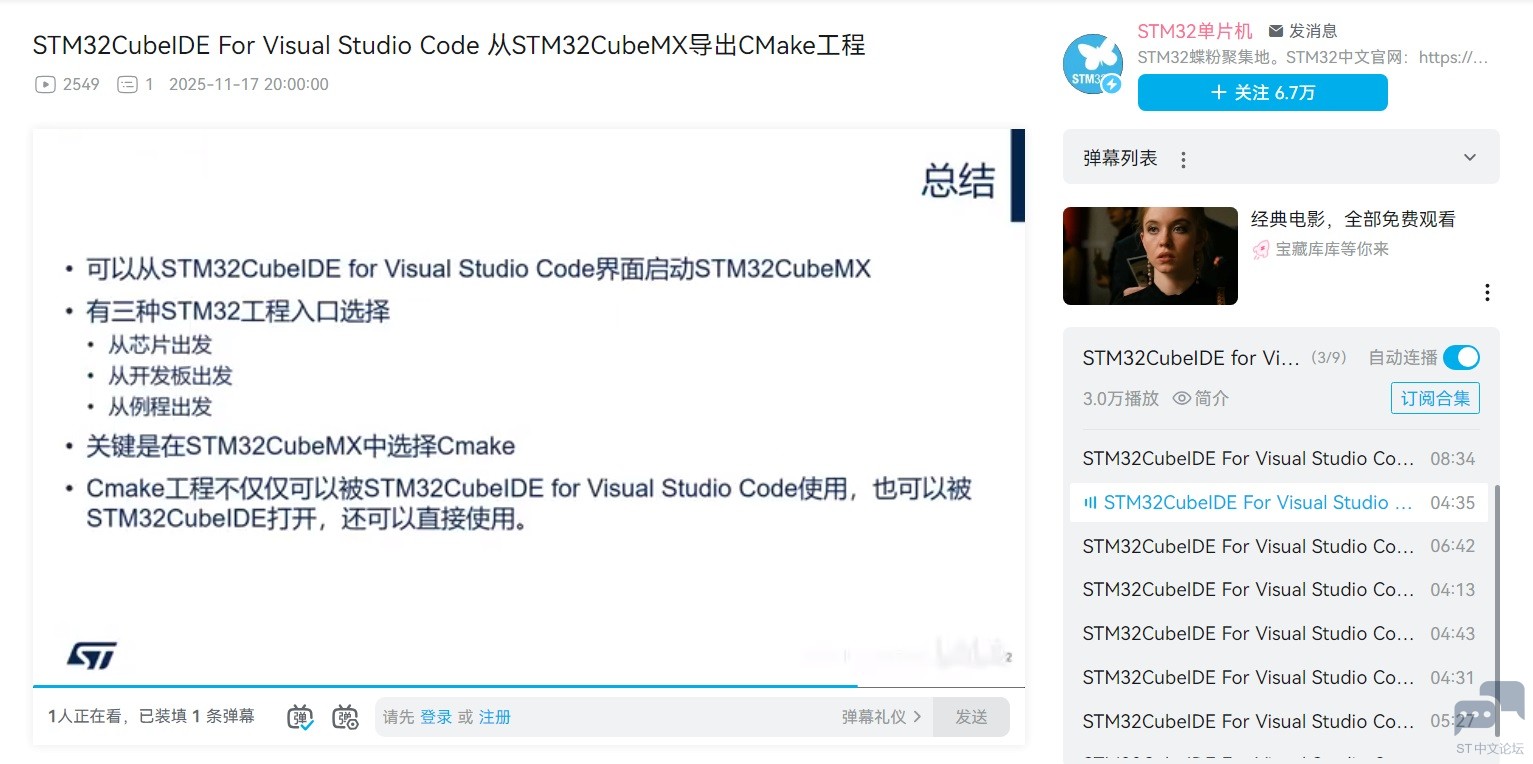Play the playlist video with duration 04:31
The image size is (1533, 764).
[x=1279, y=678]
